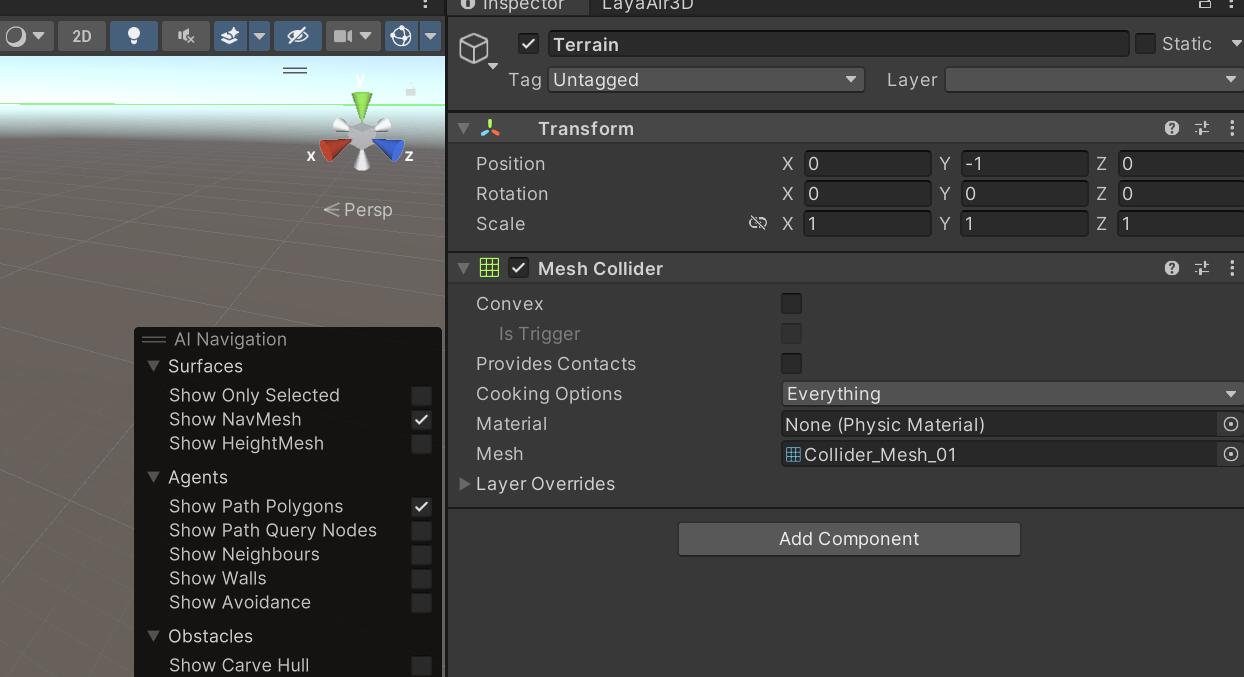Toggle scene lighting with the lightbulb icon
This screenshot has width=1244, height=677.
[x=133, y=36]
